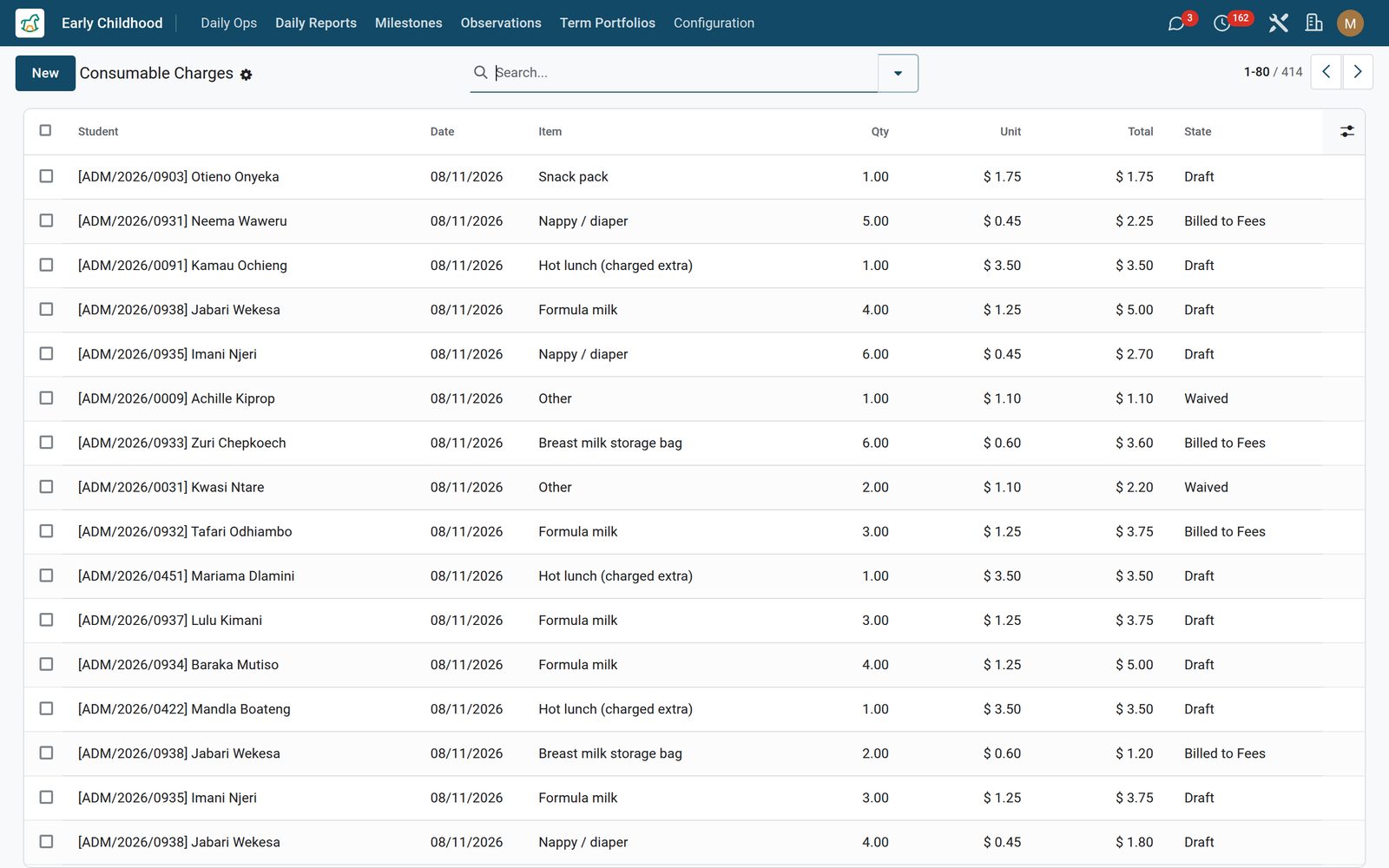Toggle the select-all checkbox in table header
1389x868 pixels.
pyautogui.click(x=45, y=130)
